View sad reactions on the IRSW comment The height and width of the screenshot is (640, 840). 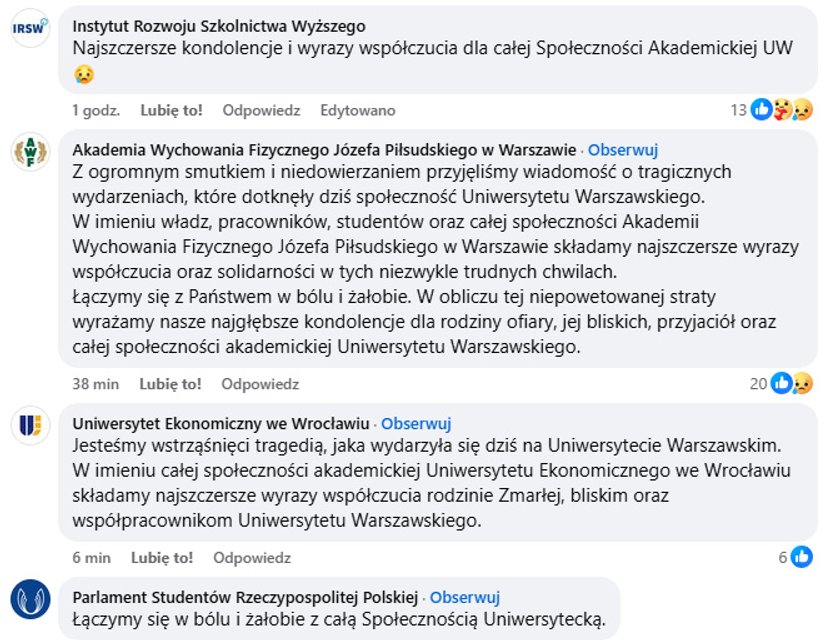[x=803, y=110]
